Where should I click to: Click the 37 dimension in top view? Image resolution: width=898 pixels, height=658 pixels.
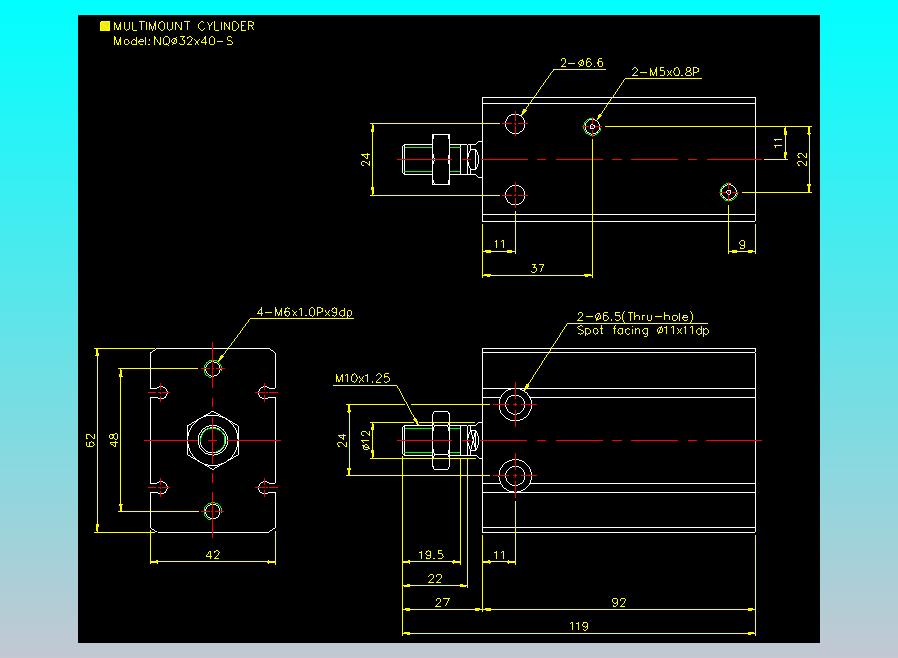(x=537, y=268)
